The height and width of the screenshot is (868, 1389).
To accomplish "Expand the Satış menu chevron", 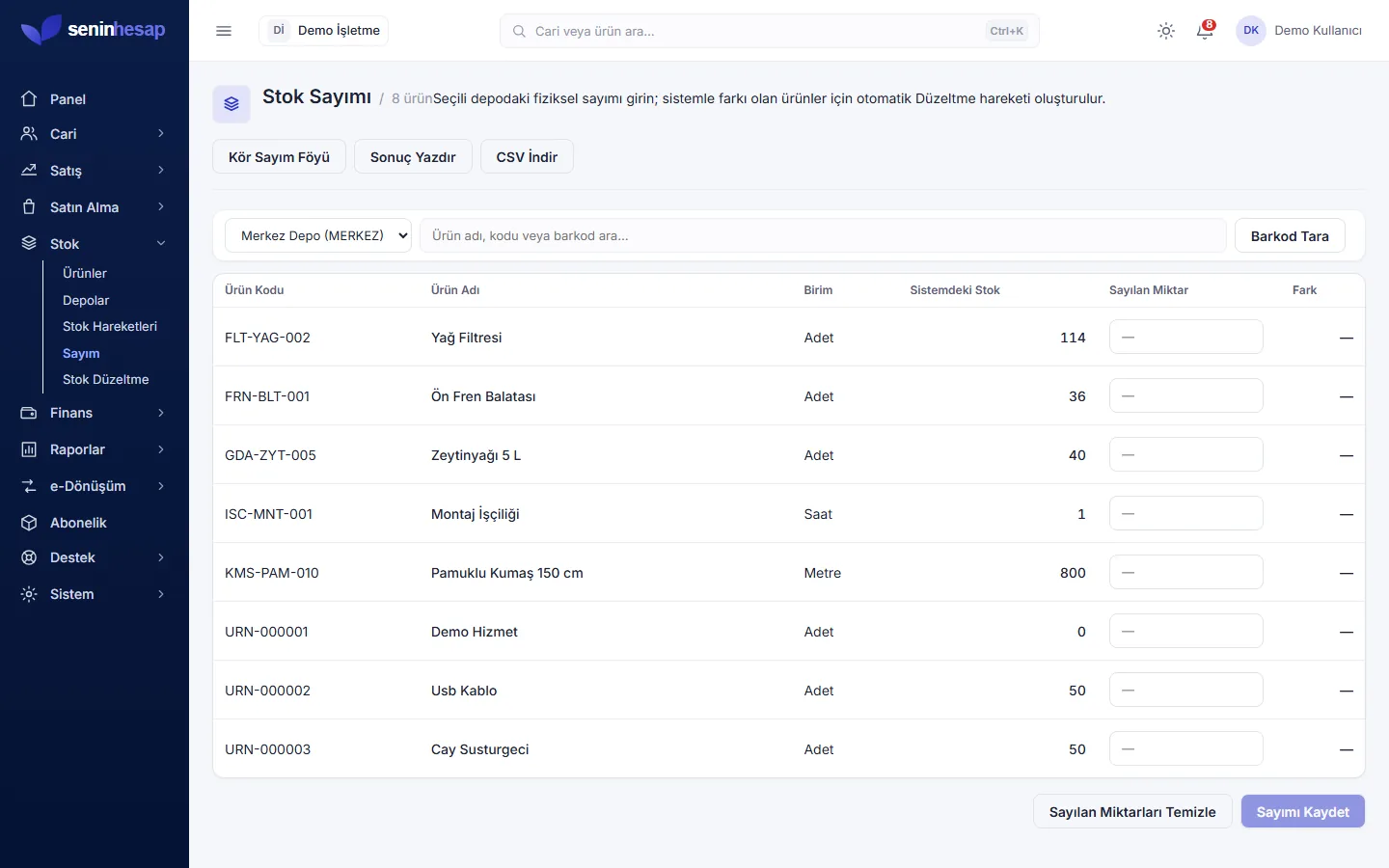I will (x=161, y=171).
